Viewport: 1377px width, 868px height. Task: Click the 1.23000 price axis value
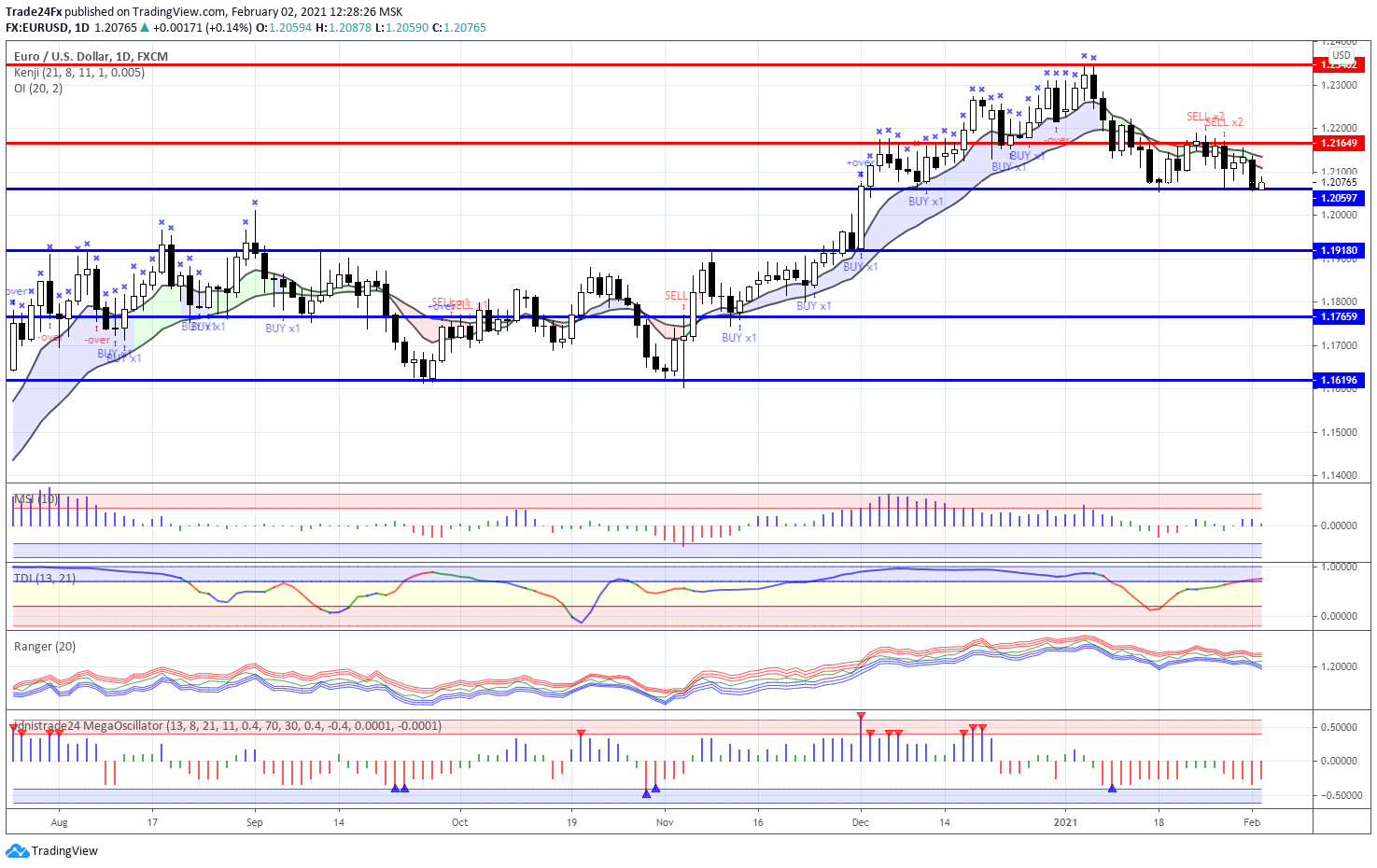[x=1339, y=85]
